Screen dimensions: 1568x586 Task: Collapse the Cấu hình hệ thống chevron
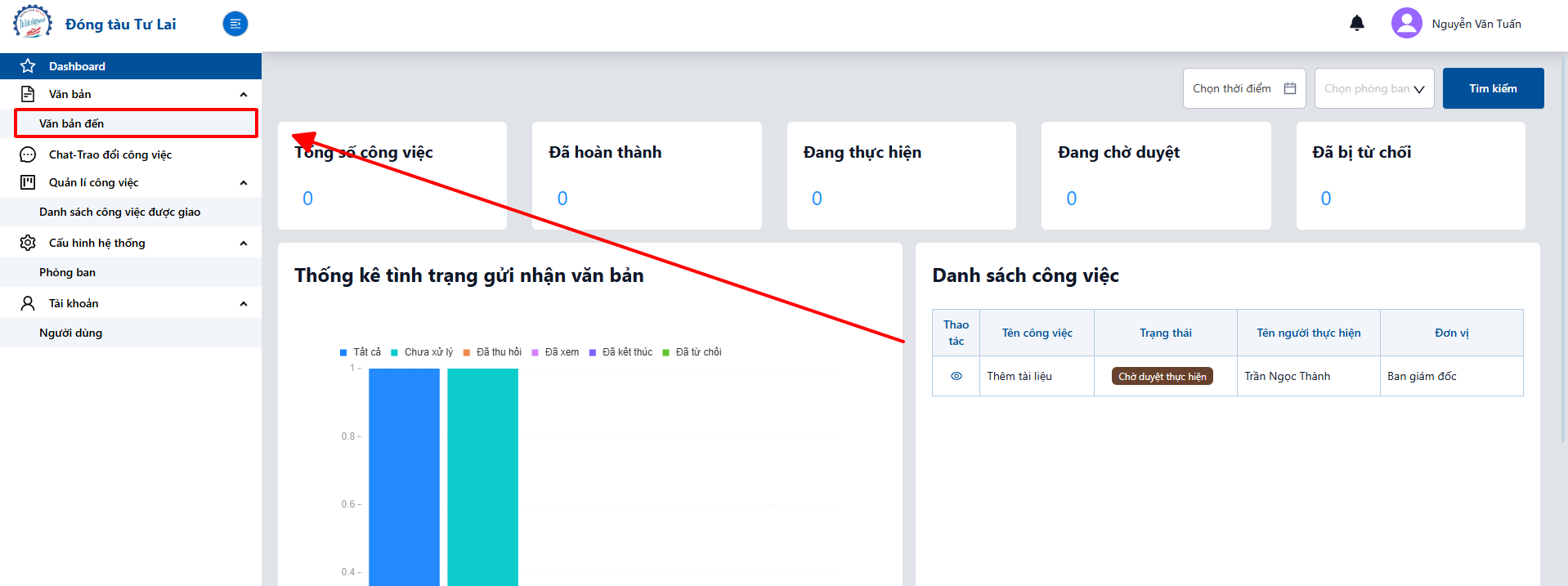pyautogui.click(x=244, y=244)
